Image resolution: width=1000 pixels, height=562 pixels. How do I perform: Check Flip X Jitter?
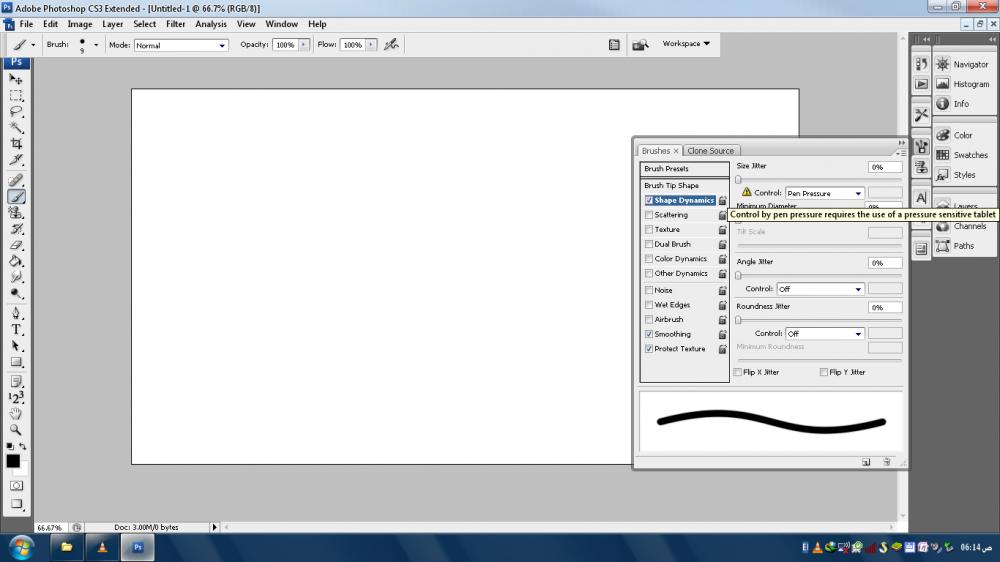coord(738,372)
